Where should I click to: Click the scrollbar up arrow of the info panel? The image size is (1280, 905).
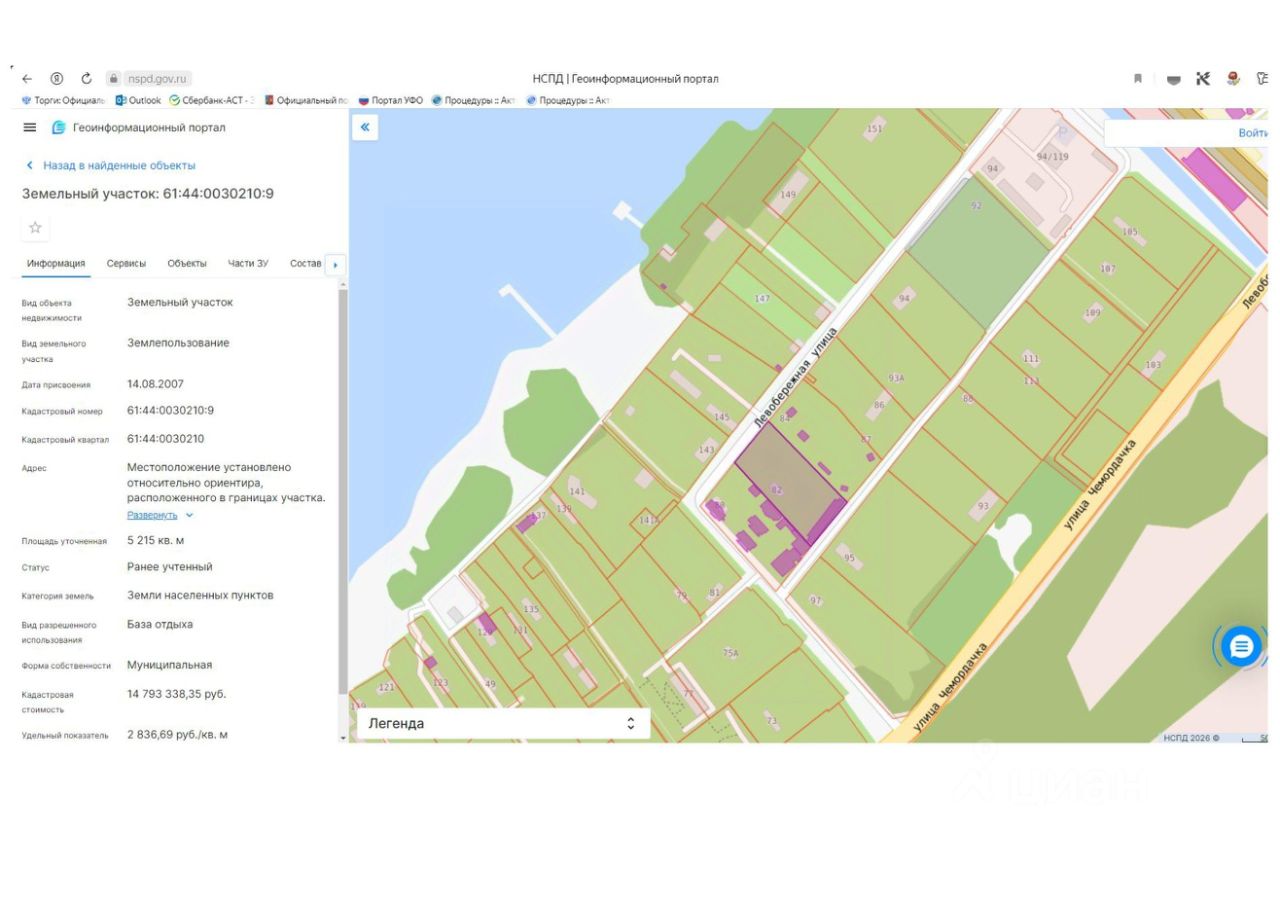(343, 284)
